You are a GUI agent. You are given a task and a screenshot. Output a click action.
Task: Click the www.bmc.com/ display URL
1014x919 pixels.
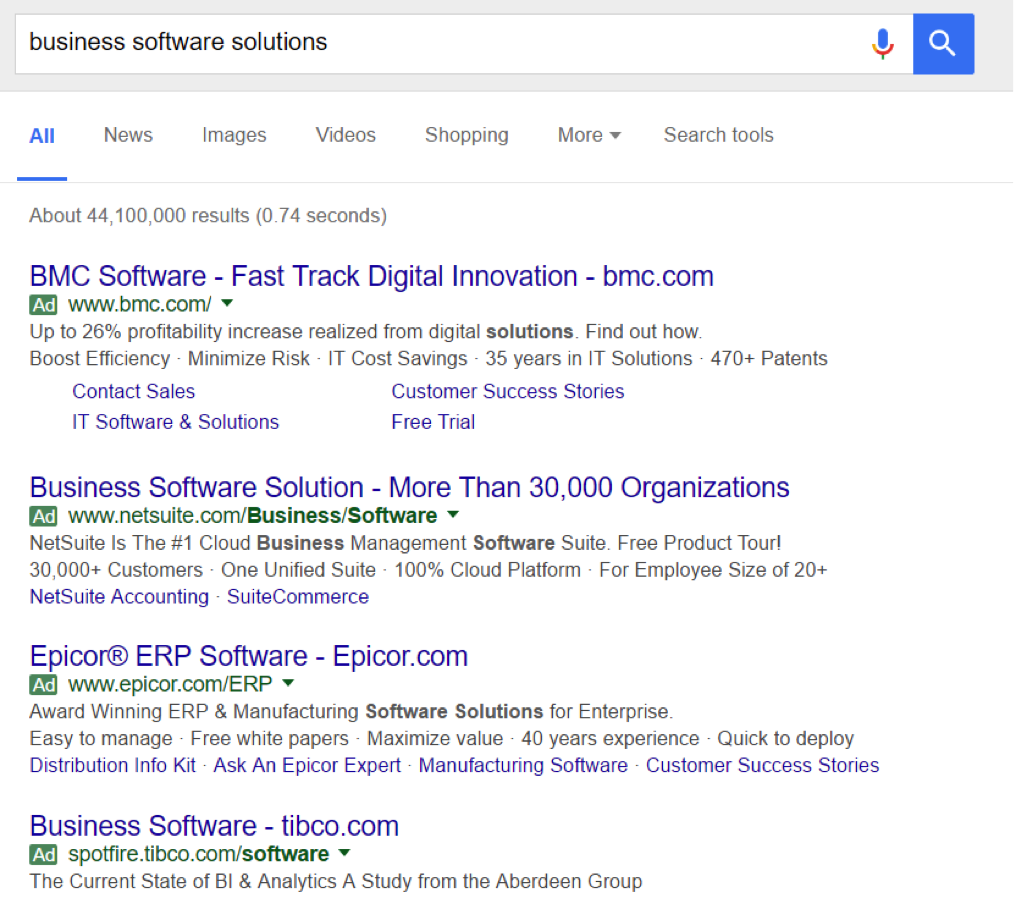click(x=140, y=304)
